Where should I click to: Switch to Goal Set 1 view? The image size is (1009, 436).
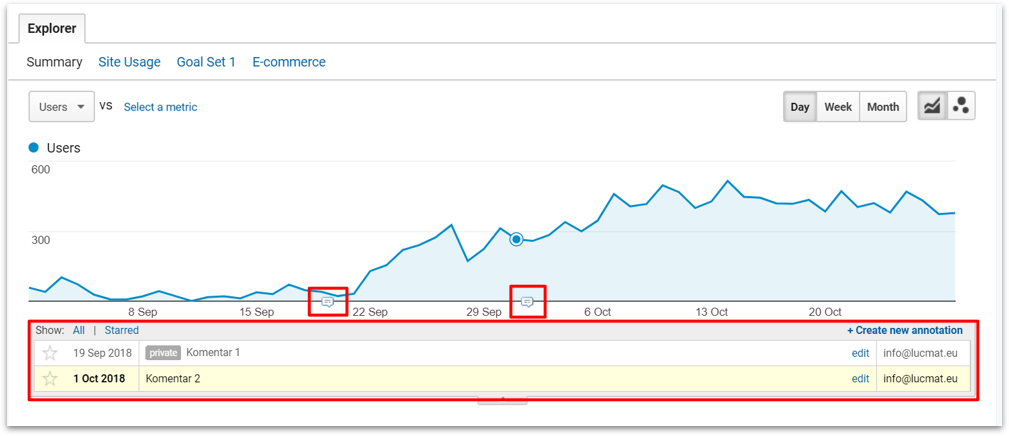click(x=206, y=62)
